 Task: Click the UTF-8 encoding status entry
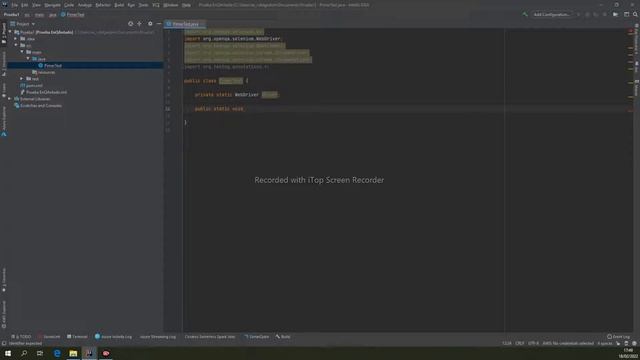click(533, 343)
